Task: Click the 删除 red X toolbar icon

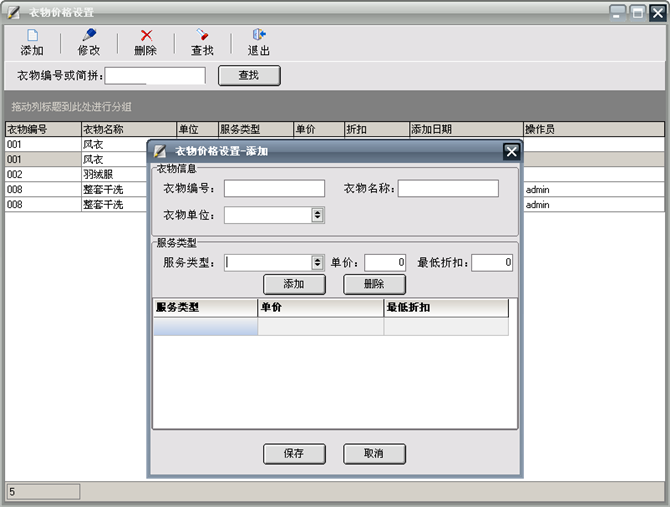Action: pyautogui.click(x=146, y=35)
